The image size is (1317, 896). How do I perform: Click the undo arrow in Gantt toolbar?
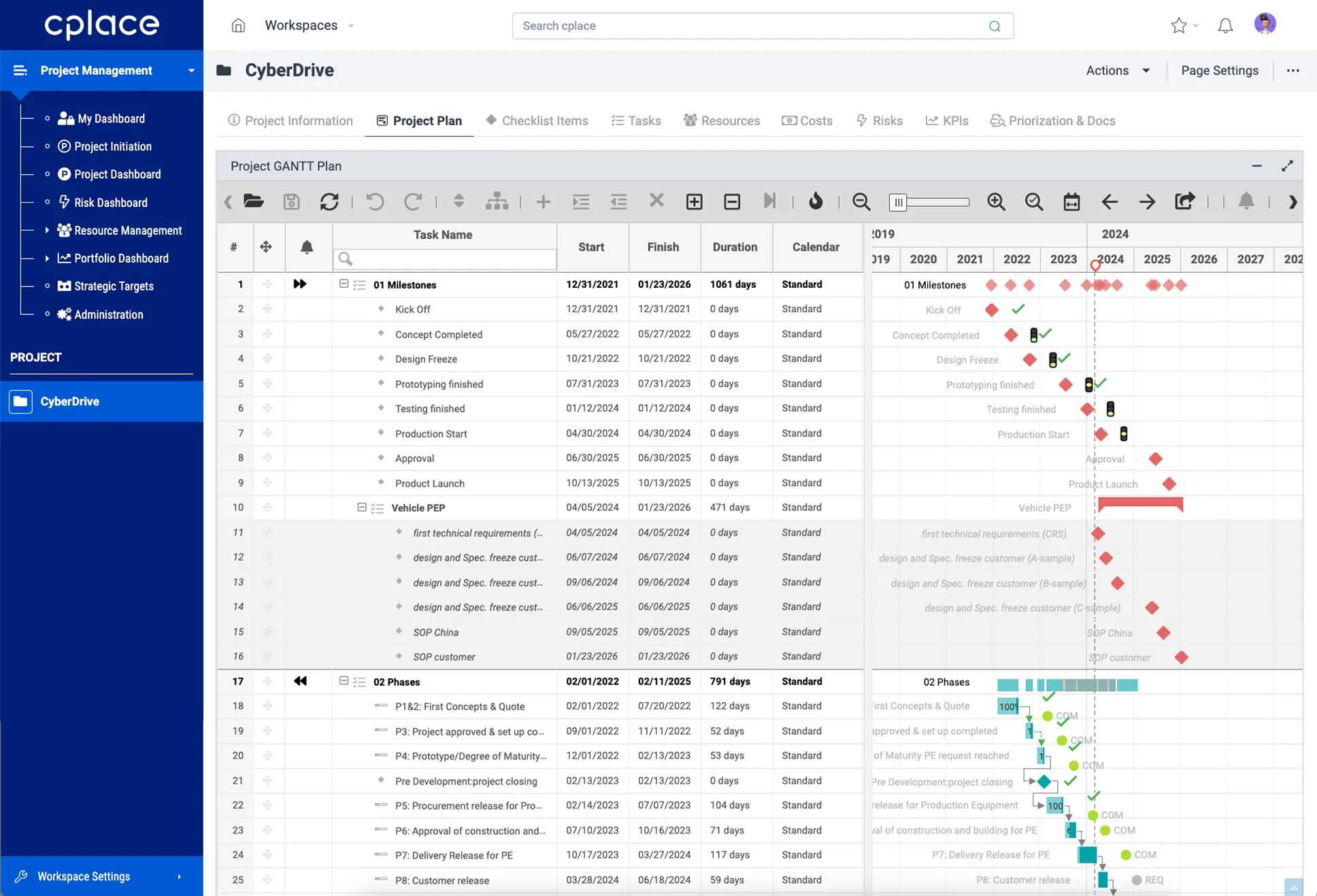pos(375,201)
